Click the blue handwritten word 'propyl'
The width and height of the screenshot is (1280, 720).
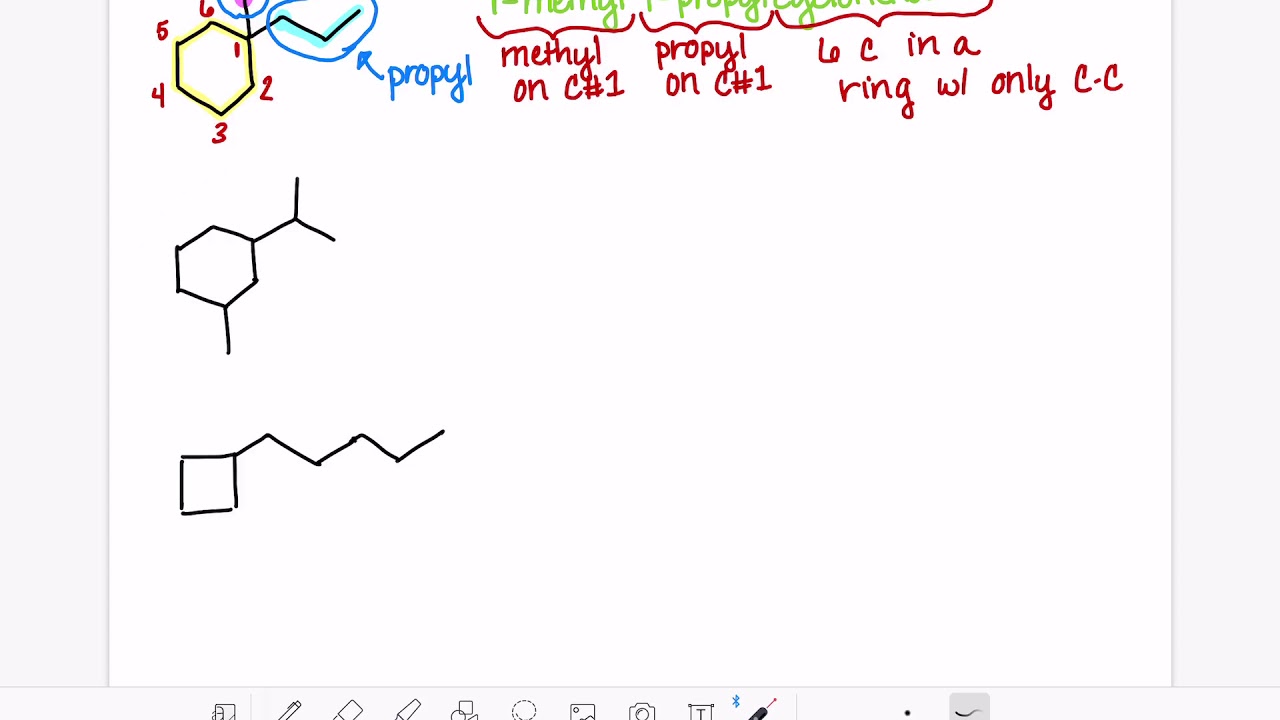429,77
